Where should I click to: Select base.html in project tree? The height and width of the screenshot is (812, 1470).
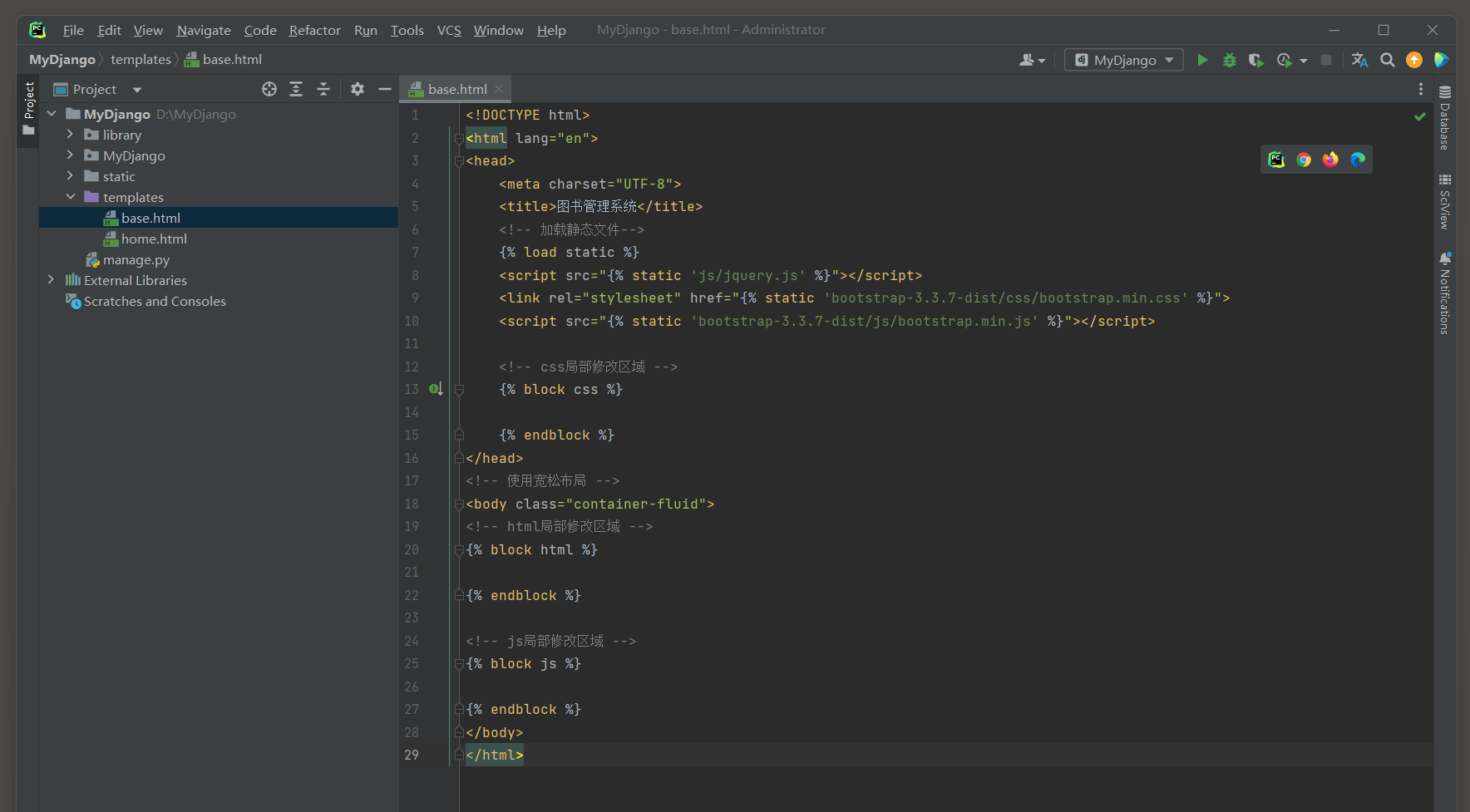click(219, 218)
